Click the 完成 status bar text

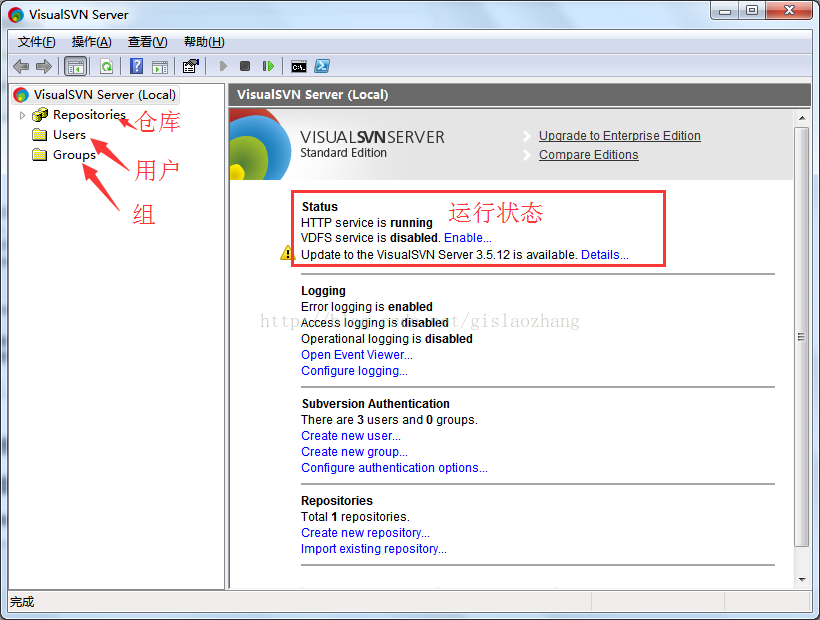click(x=22, y=602)
